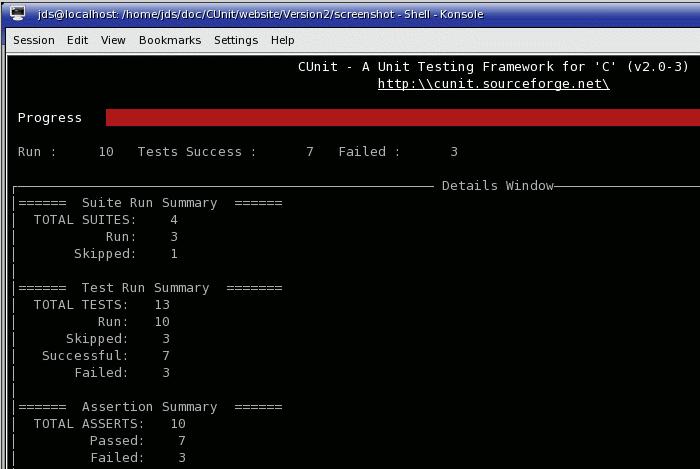
Task: Open the Session menu
Action: coord(34,40)
